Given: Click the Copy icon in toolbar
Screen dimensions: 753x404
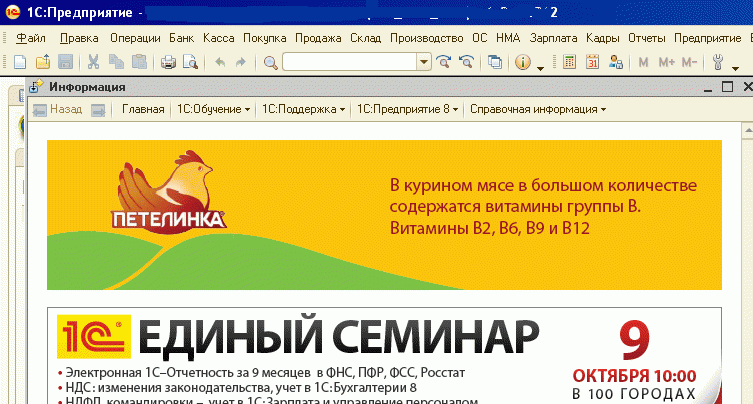Looking at the screenshot, I should pos(116,62).
